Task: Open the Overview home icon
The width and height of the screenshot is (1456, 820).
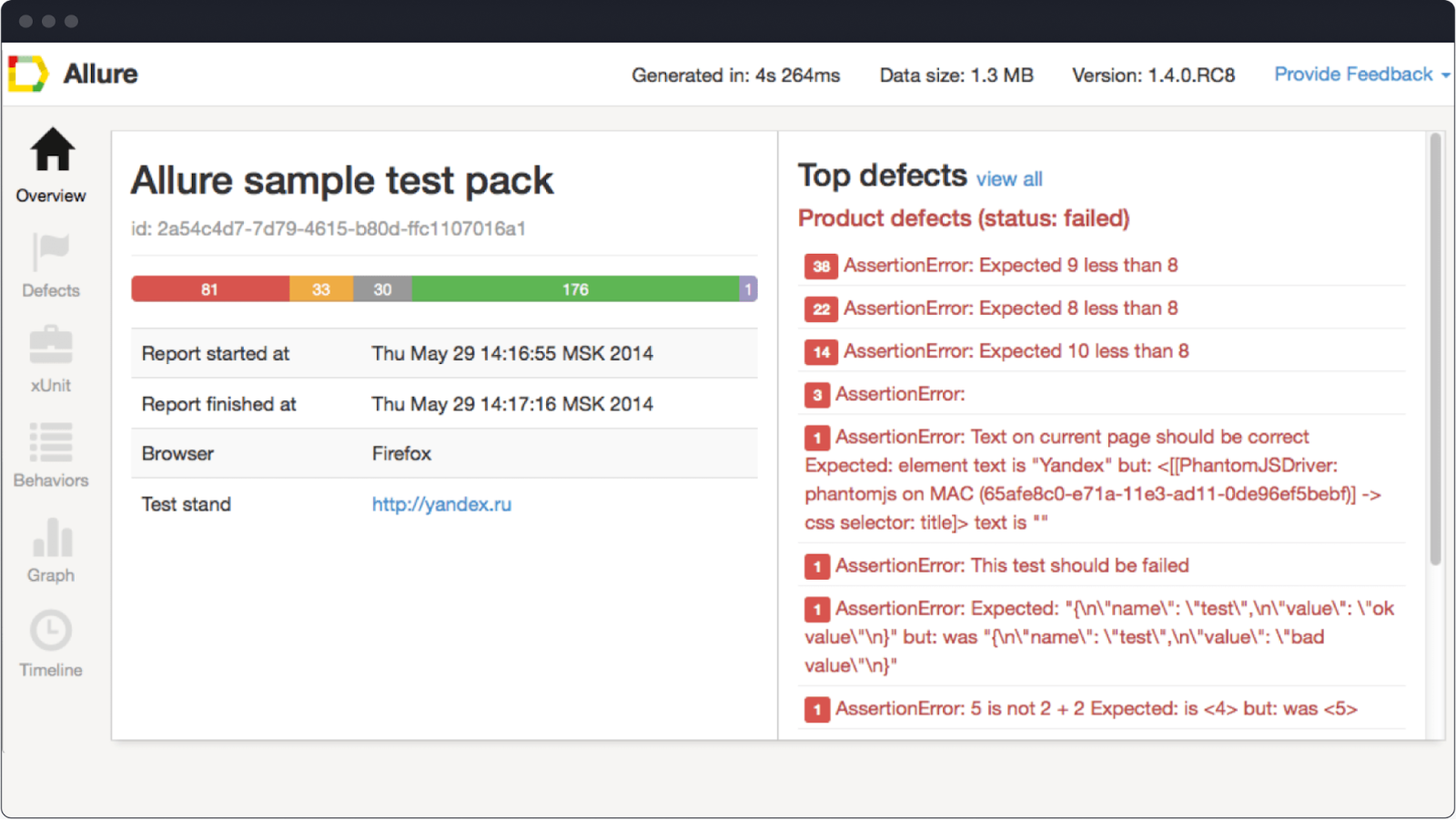Action: coord(52,150)
